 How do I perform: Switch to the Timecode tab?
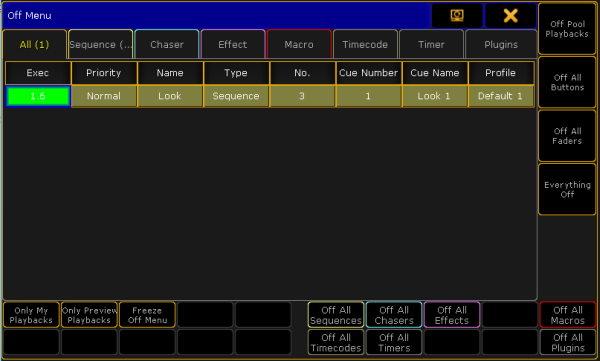[x=365, y=44]
